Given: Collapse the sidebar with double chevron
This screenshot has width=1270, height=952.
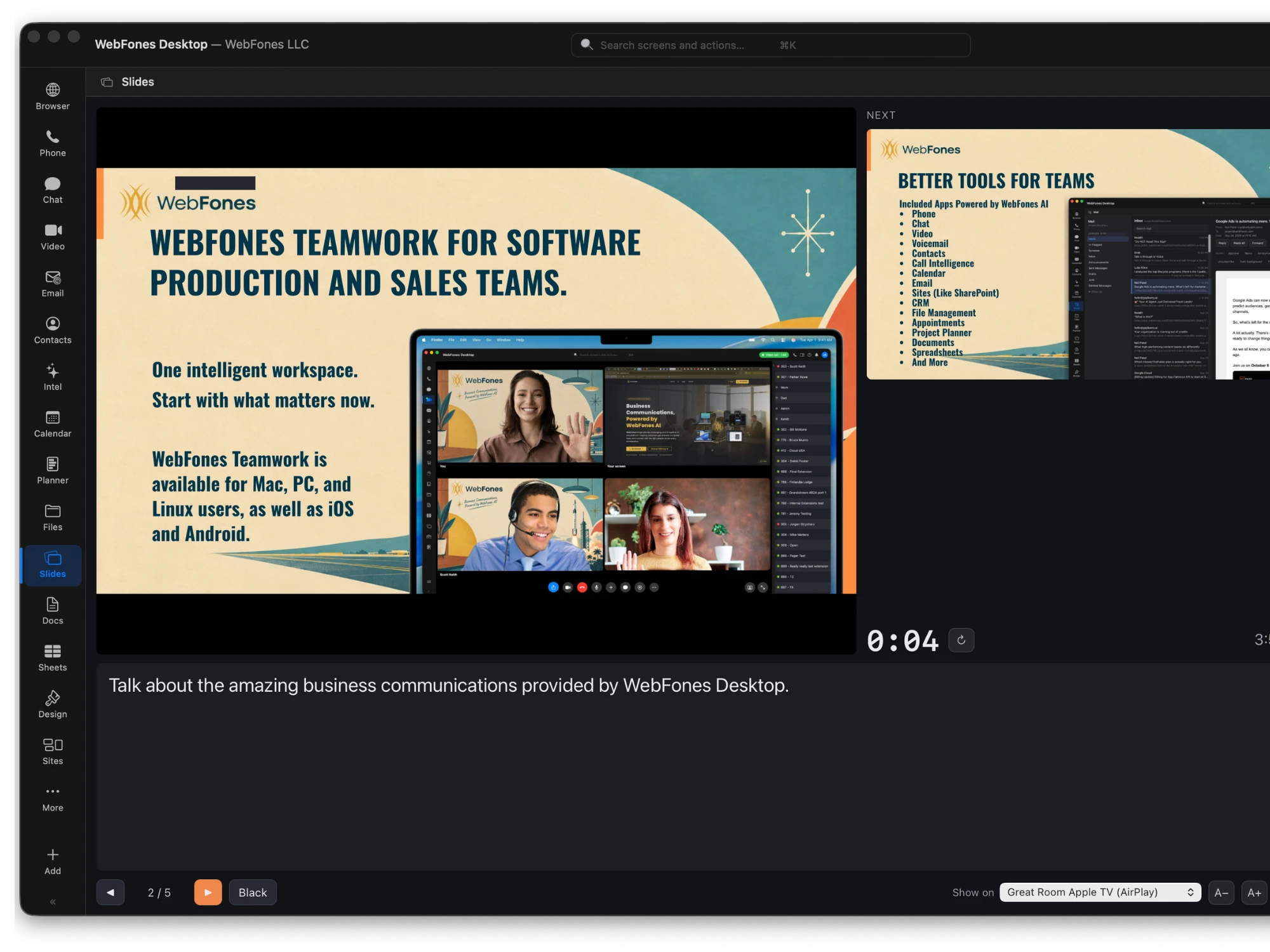Looking at the screenshot, I should [x=53, y=902].
